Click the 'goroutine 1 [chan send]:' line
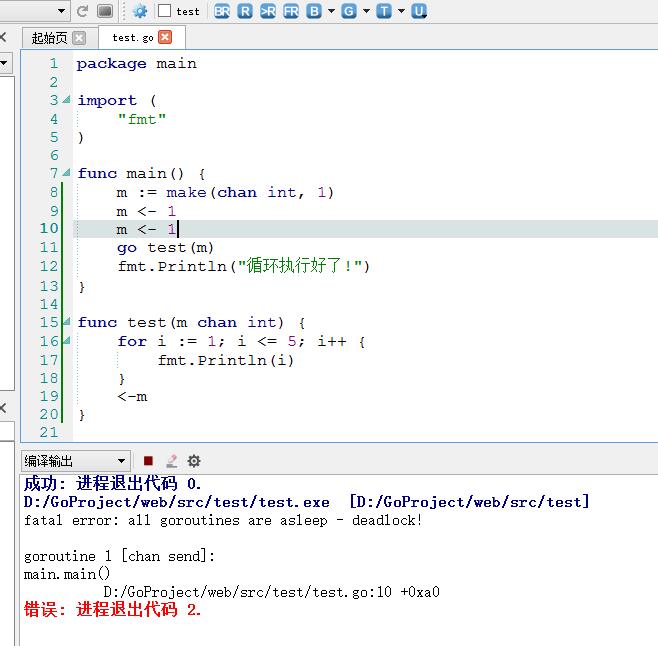Image resolution: width=658 pixels, height=646 pixels. click(x=119, y=556)
